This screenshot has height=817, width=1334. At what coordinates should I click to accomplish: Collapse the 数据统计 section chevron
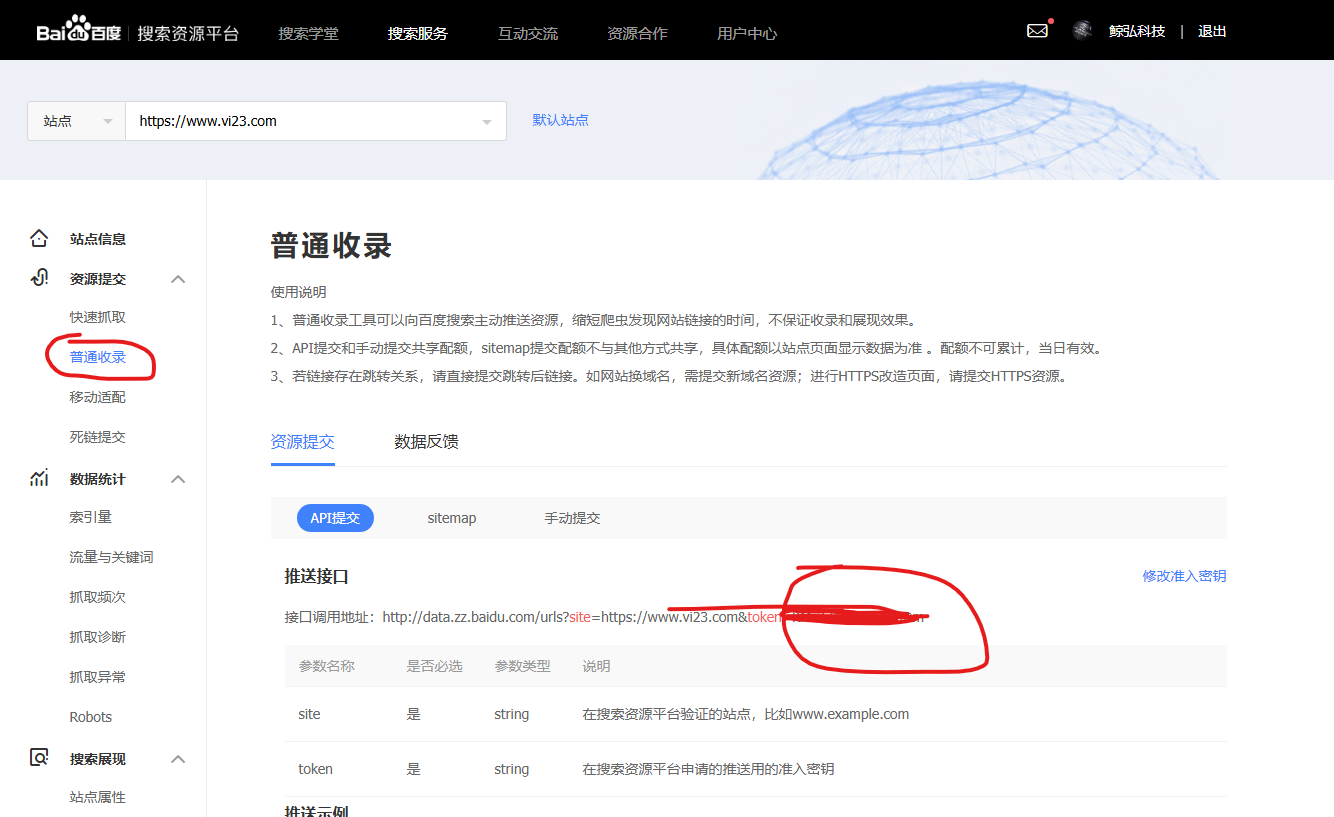pos(178,479)
